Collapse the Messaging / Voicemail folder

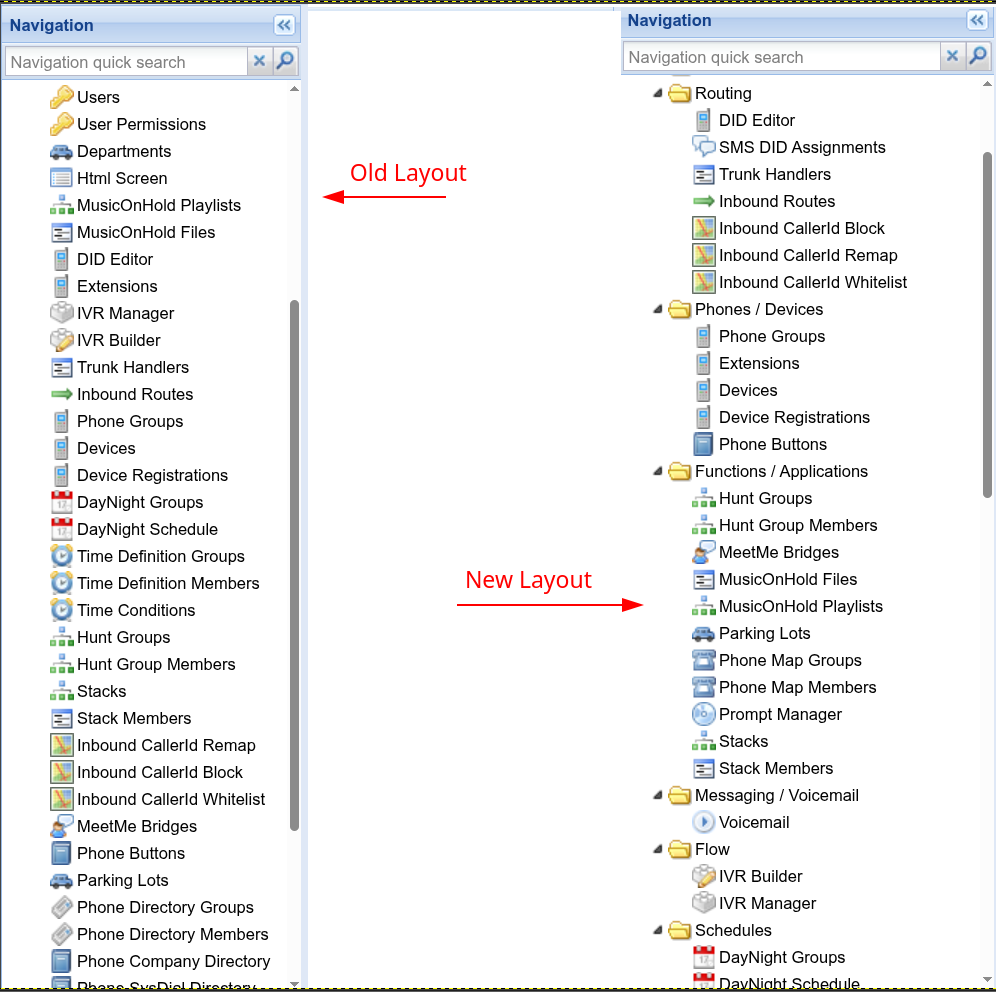coord(658,795)
